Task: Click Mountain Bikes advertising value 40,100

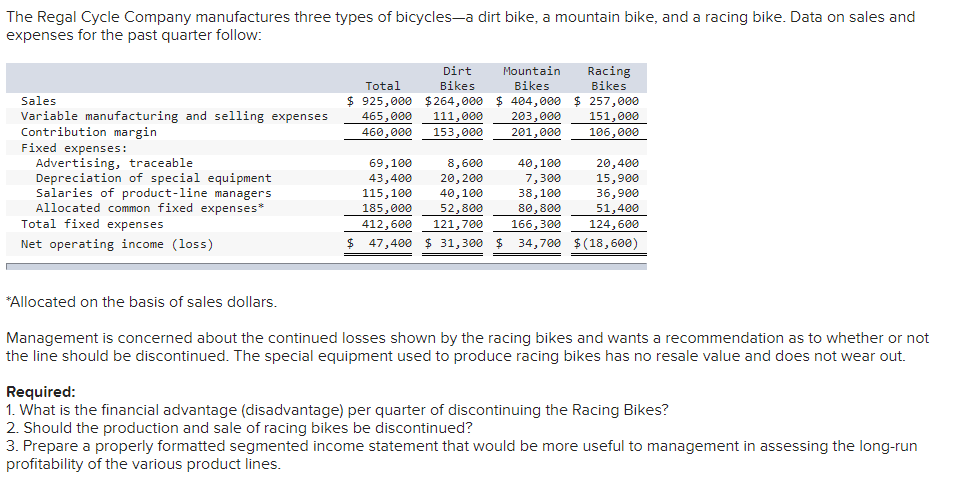Action: point(540,163)
